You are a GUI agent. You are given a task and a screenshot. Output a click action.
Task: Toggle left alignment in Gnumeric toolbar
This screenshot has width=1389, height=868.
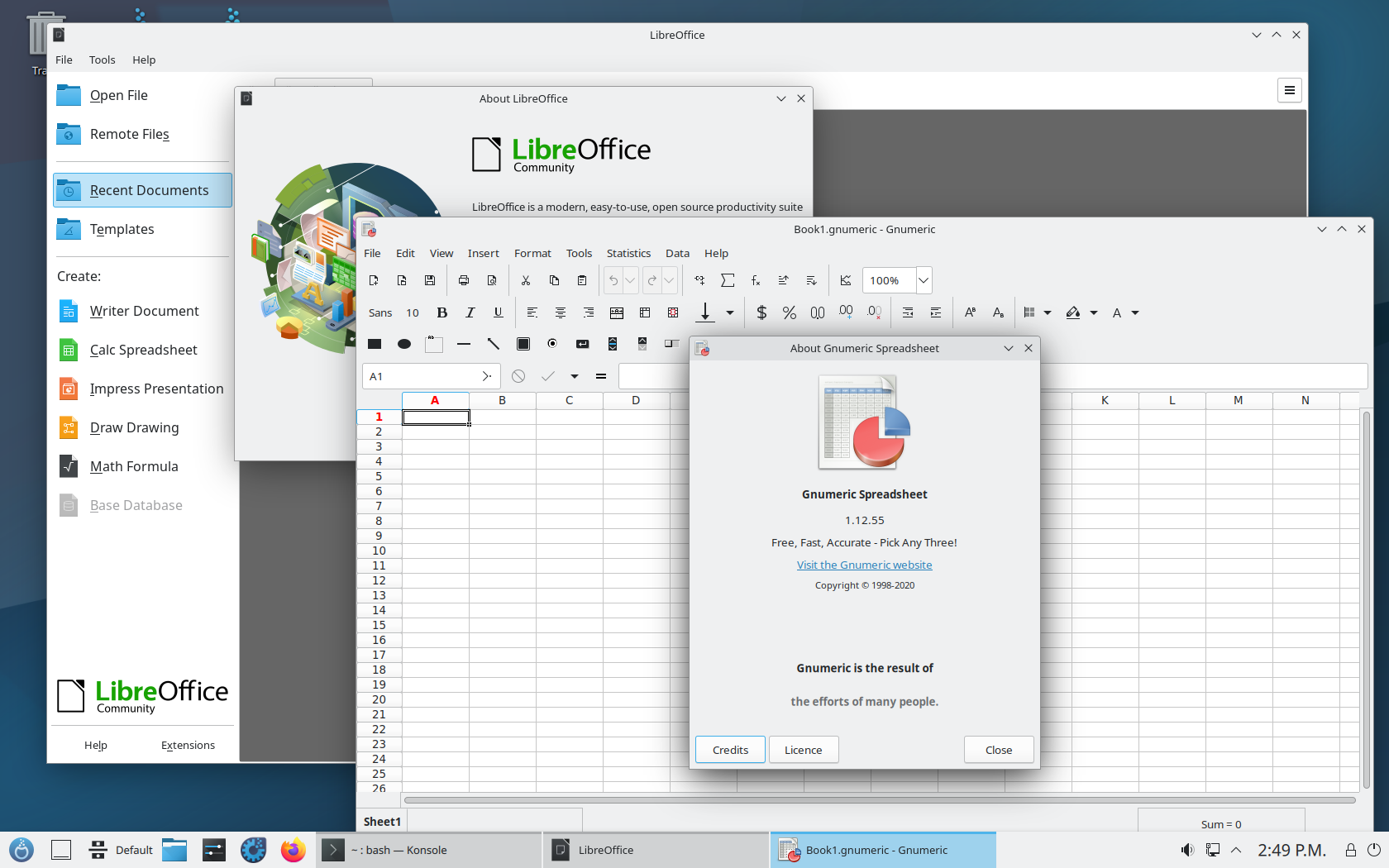(532, 312)
